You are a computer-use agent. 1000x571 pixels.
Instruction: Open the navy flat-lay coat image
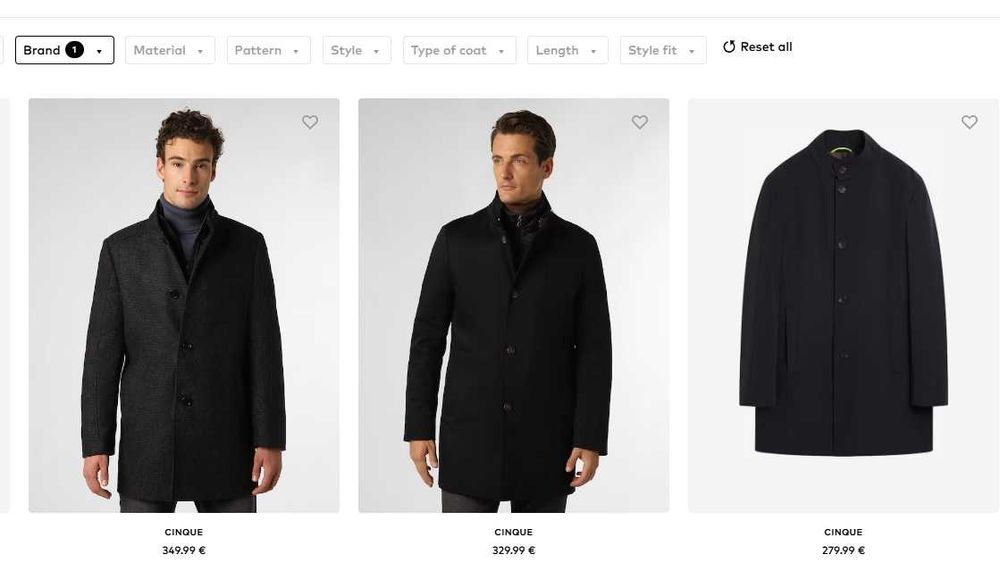843,305
